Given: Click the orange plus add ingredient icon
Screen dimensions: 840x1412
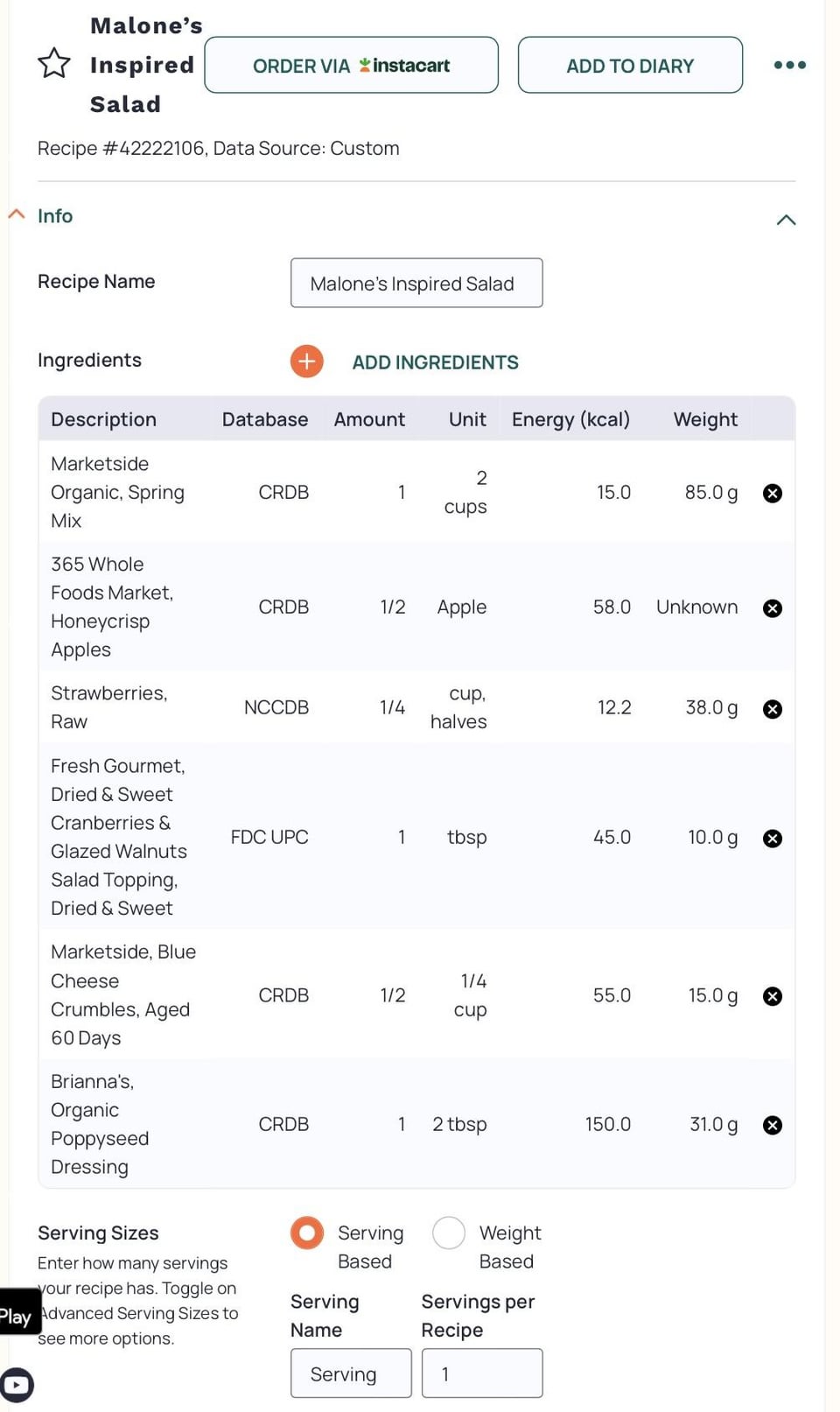Looking at the screenshot, I should click(x=307, y=361).
